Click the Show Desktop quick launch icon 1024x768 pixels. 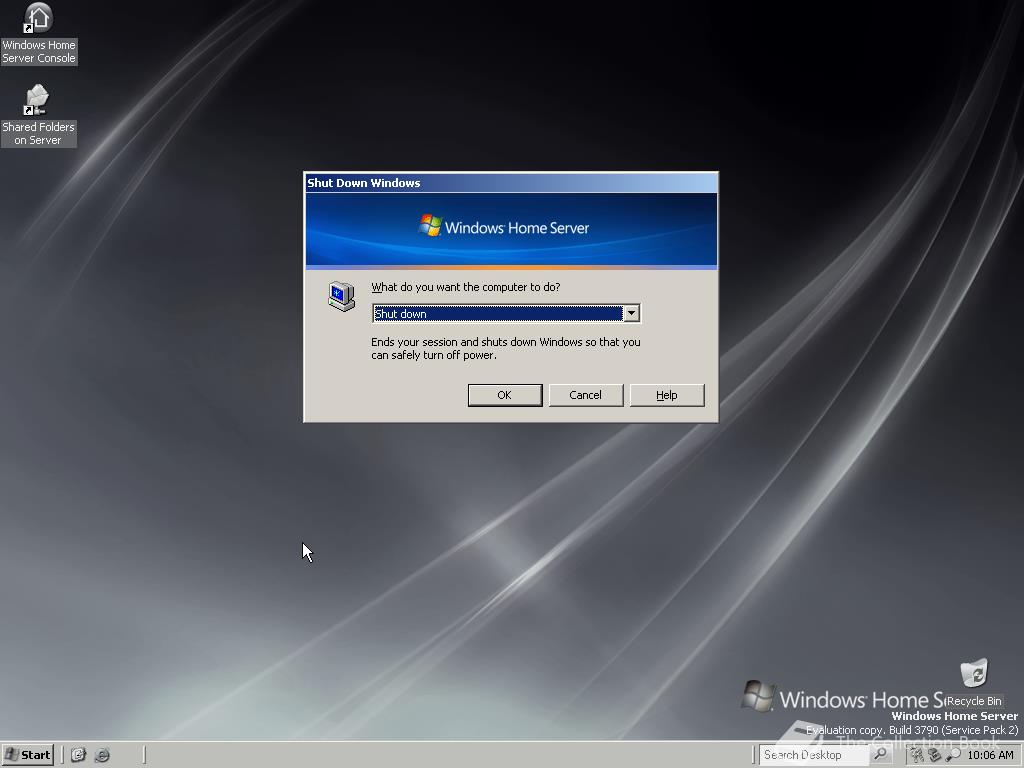[78, 755]
